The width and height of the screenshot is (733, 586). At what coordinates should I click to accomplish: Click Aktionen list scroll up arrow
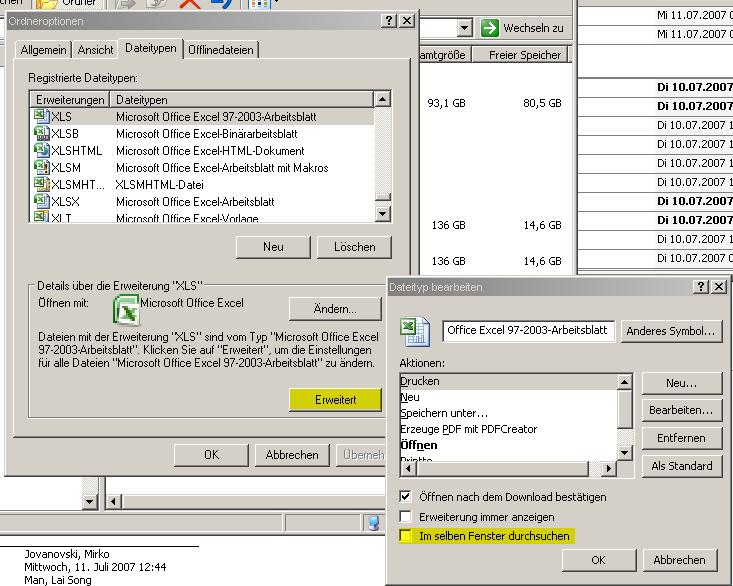coord(625,382)
